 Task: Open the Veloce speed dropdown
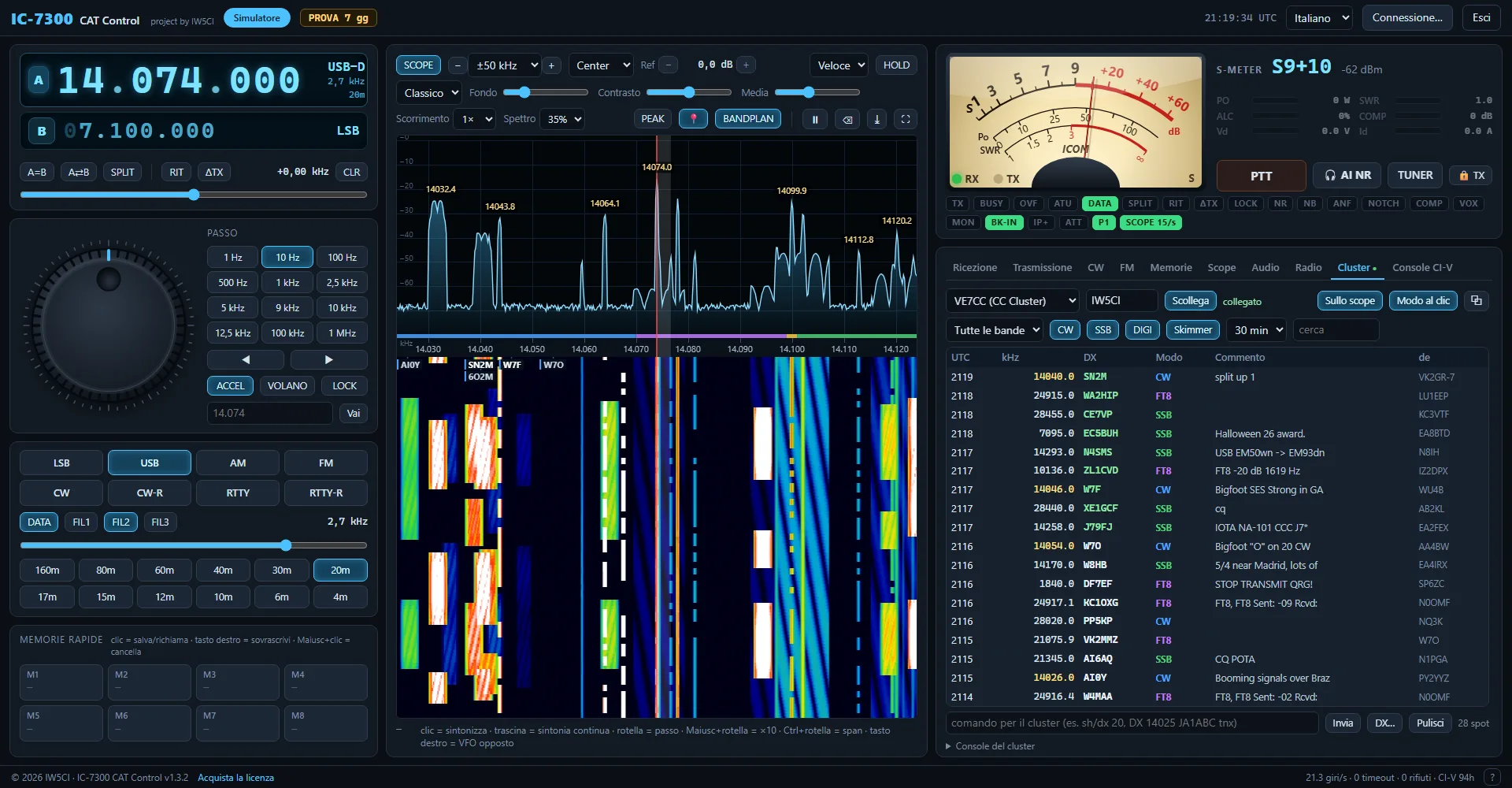839,65
